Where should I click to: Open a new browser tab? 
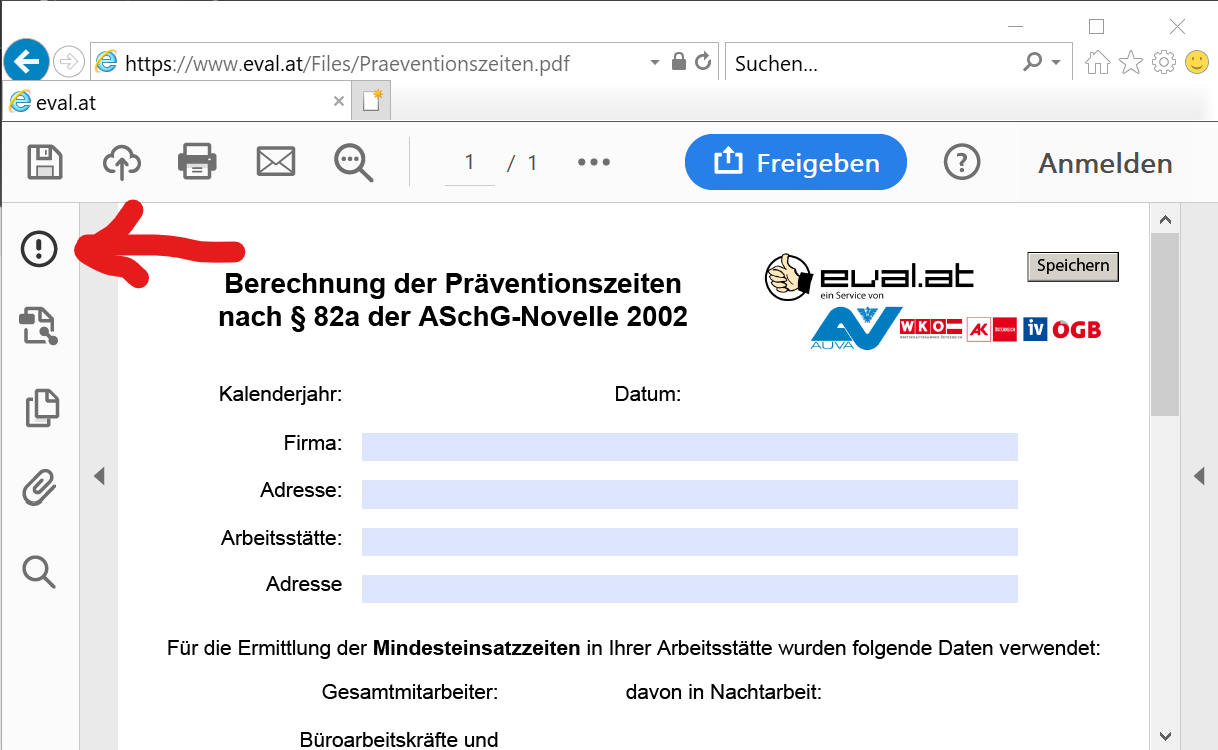point(373,101)
